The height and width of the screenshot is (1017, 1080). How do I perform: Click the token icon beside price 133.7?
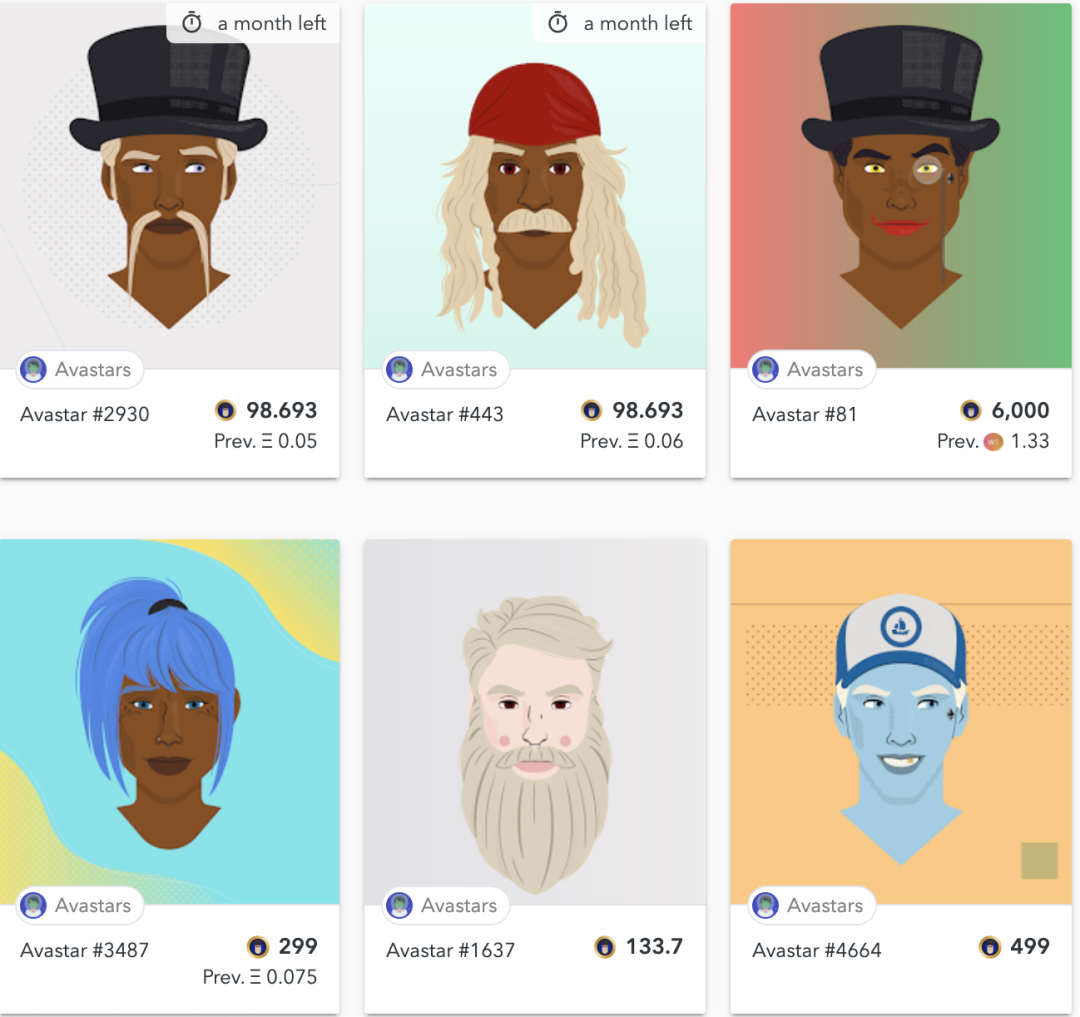coord(605,947)
